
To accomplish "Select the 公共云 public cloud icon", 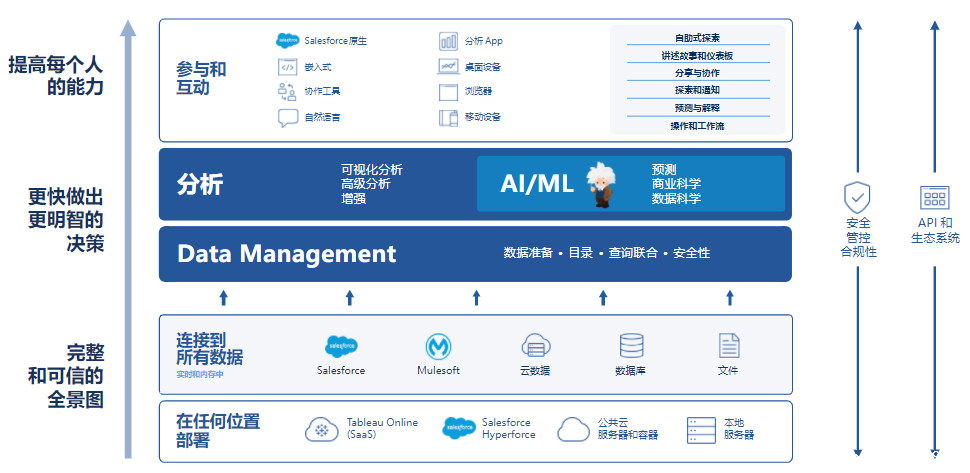I will click(574, 429).
